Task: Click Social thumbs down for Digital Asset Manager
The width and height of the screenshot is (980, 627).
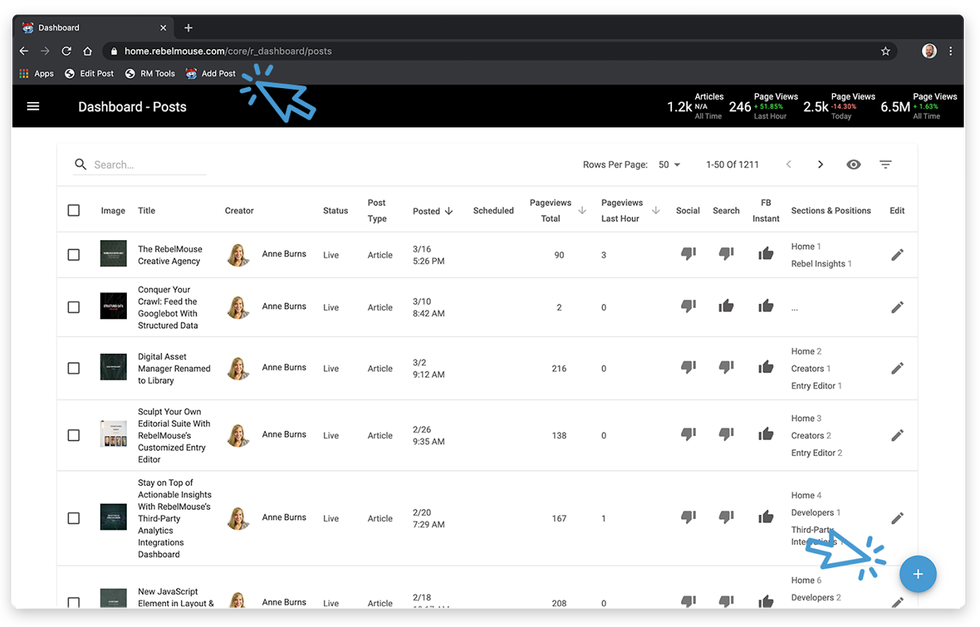Action: (688, 368)
